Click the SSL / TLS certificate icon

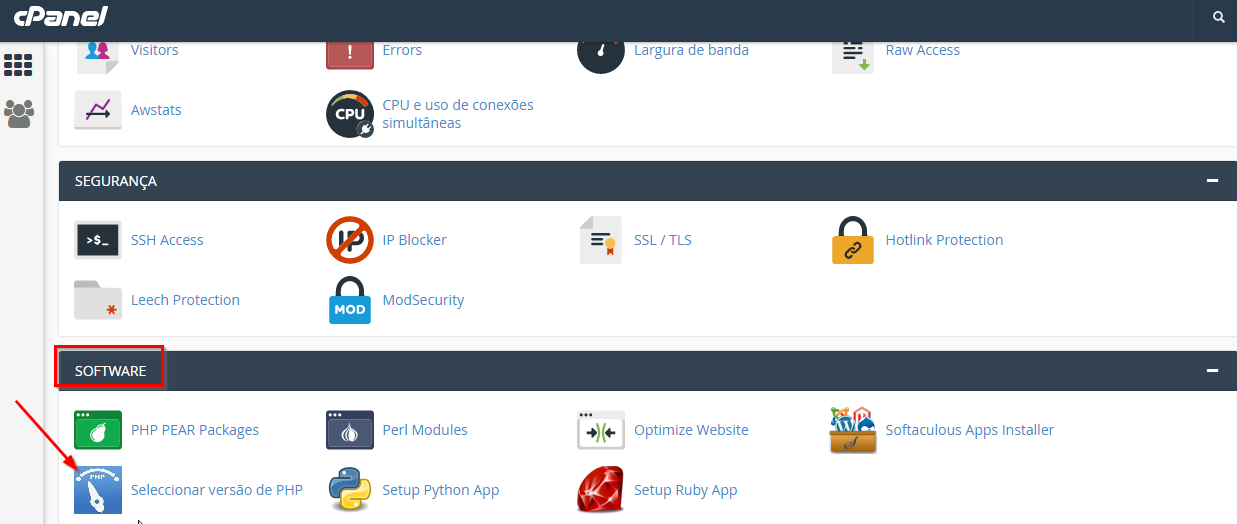click(601, 240)
